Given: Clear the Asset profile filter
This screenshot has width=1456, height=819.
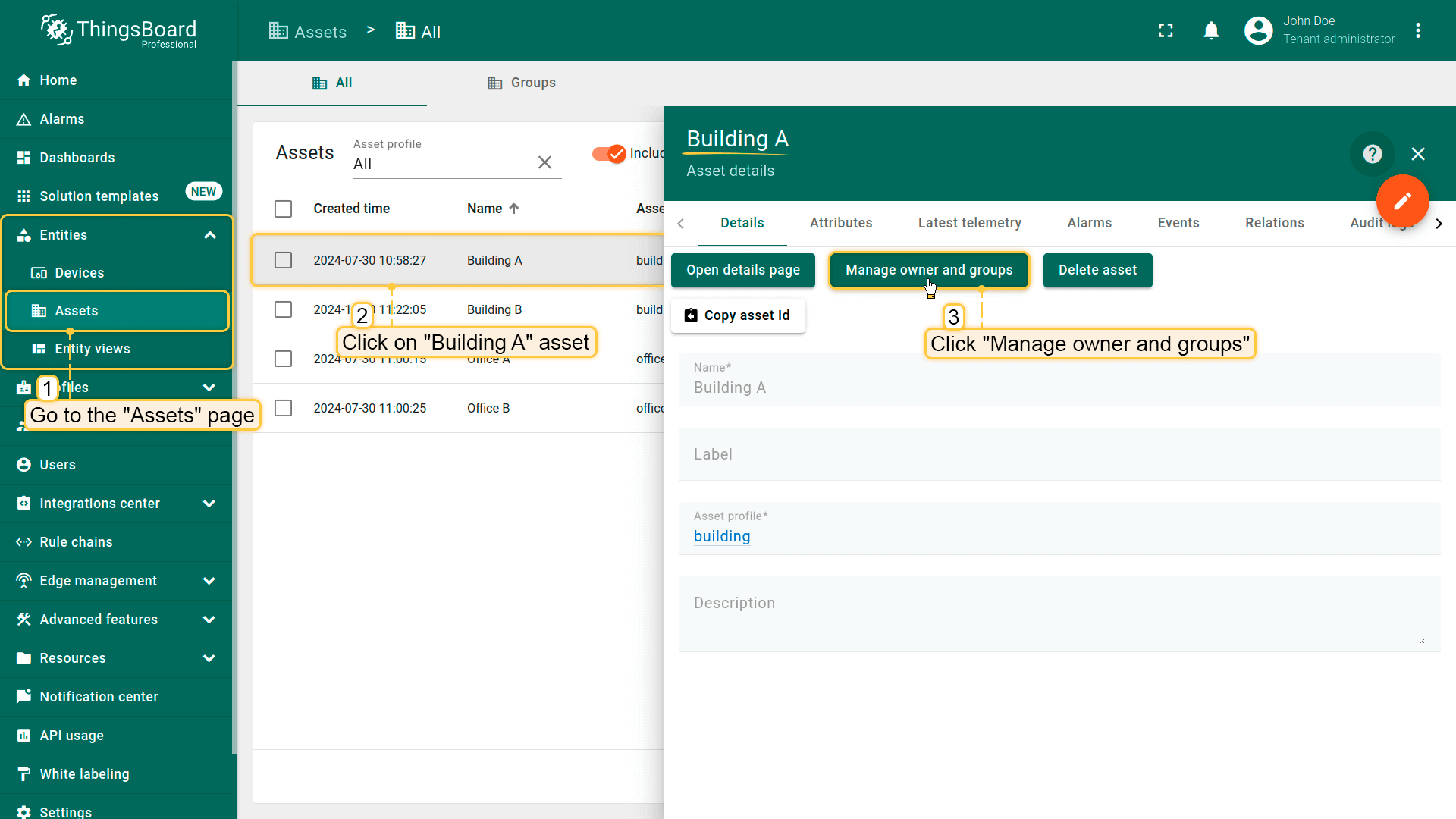Looking at the screenshot, I should (544, 162).
